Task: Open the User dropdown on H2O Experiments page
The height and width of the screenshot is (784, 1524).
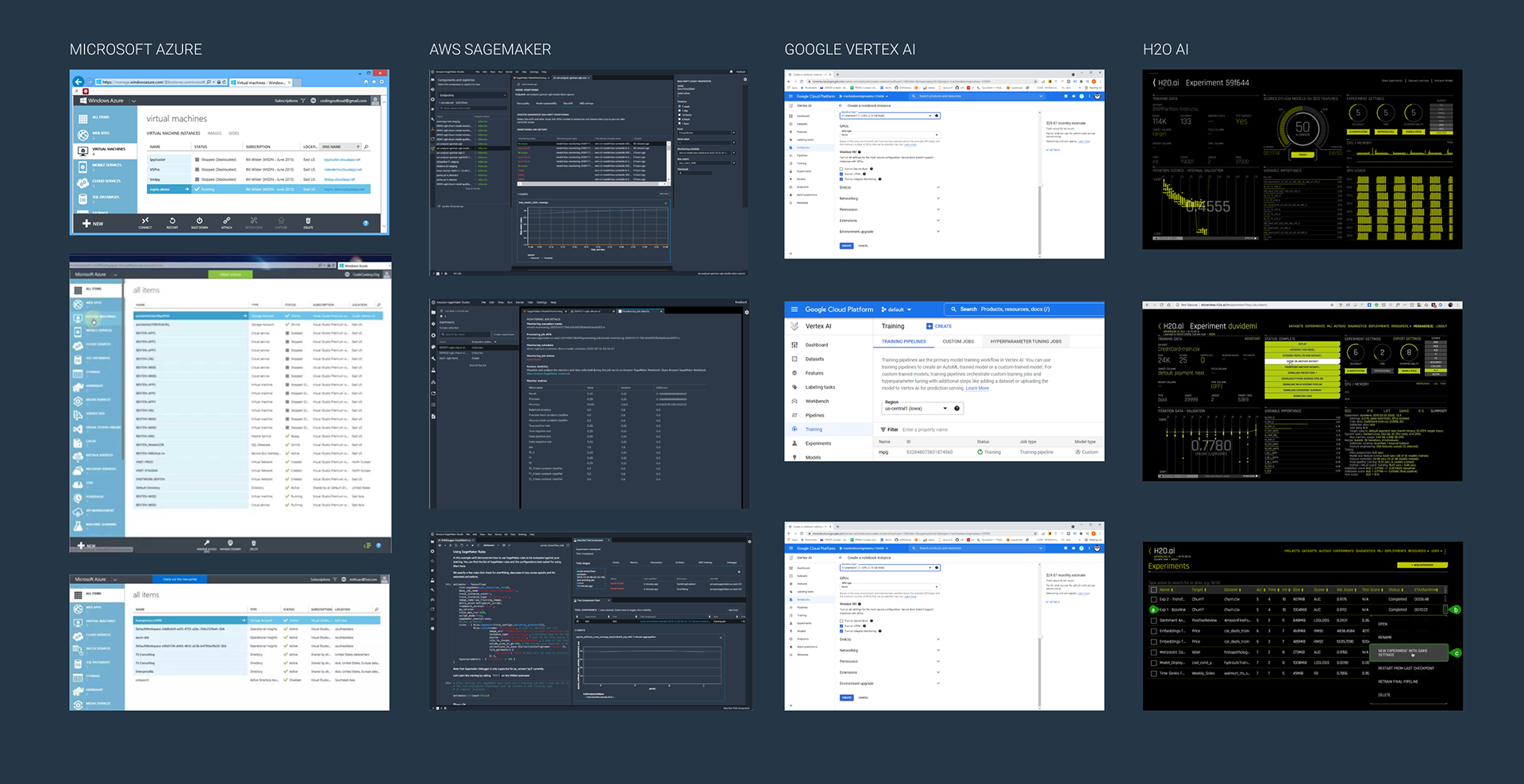Action: coord(1437,551)
